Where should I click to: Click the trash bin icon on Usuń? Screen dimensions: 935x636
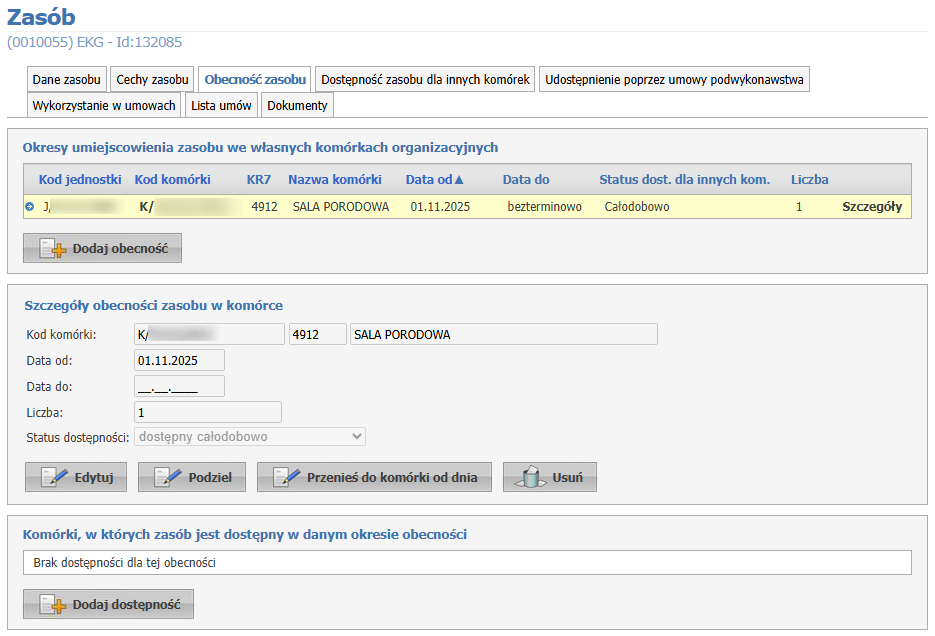[x=532, y=478]
